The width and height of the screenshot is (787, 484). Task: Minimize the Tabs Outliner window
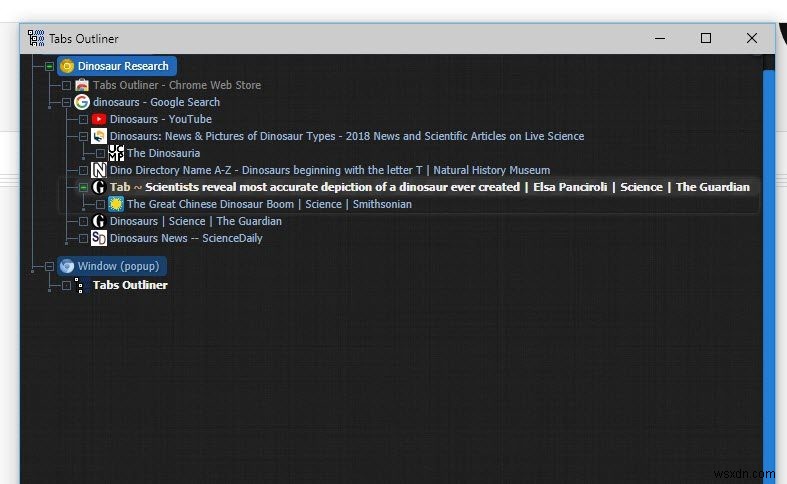(660, 38)
